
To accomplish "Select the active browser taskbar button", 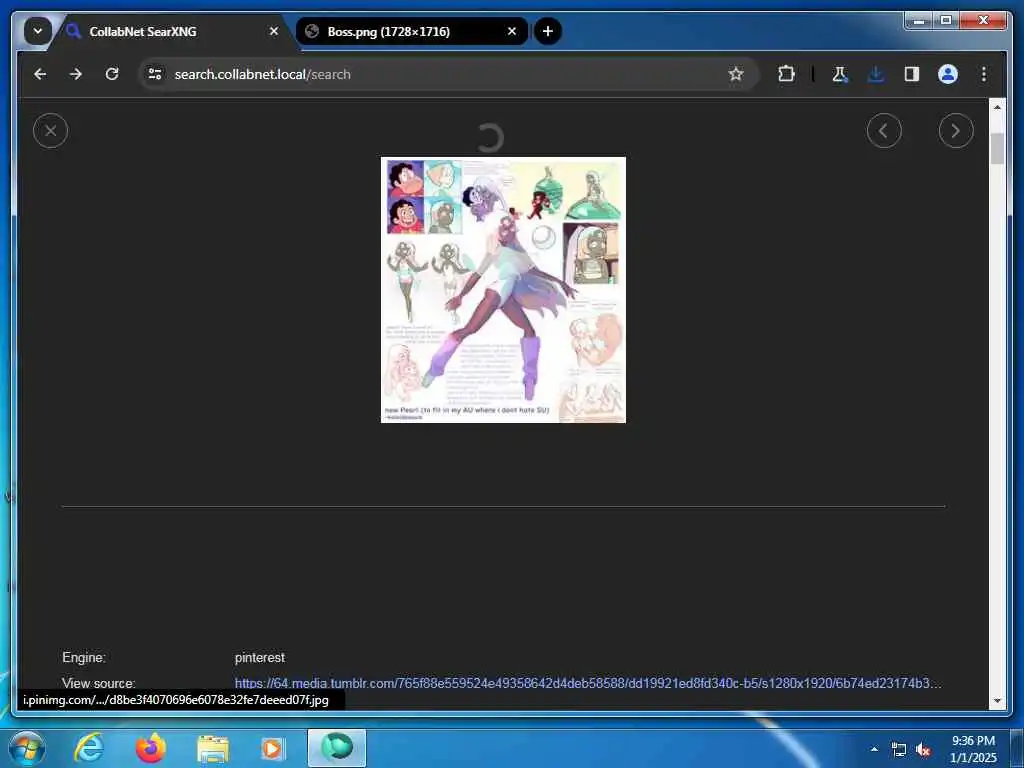I will tap(337, 748).
